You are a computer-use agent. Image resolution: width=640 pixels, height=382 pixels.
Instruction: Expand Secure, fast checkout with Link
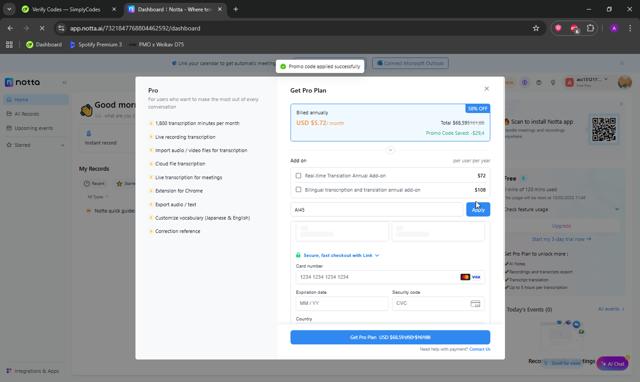pos(341,255)
